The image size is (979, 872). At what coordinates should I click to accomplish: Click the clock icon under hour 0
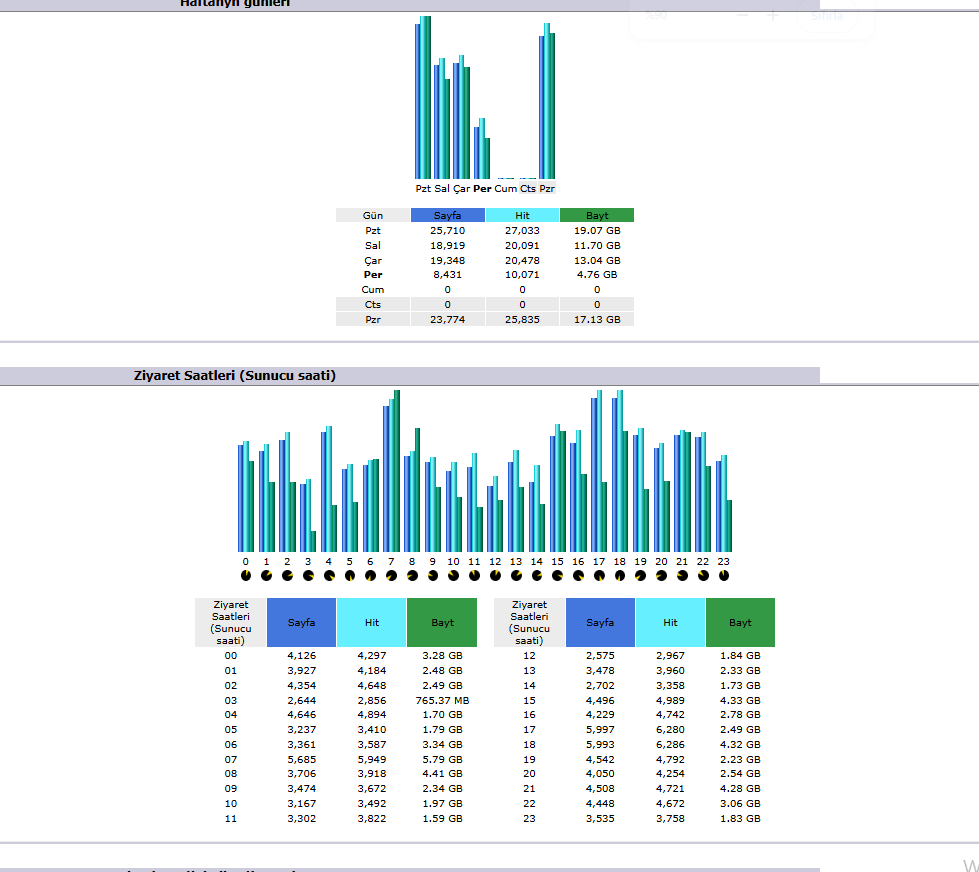pos(245,576)
